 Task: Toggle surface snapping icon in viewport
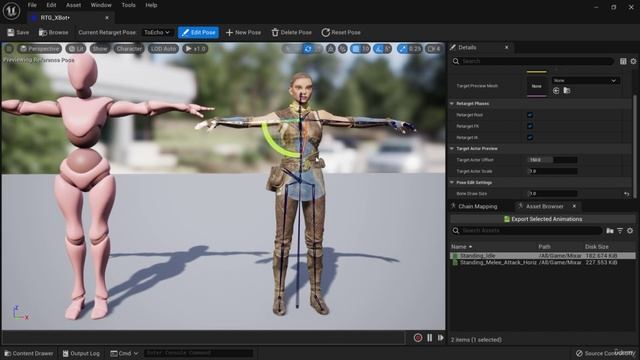click(343, 49)
